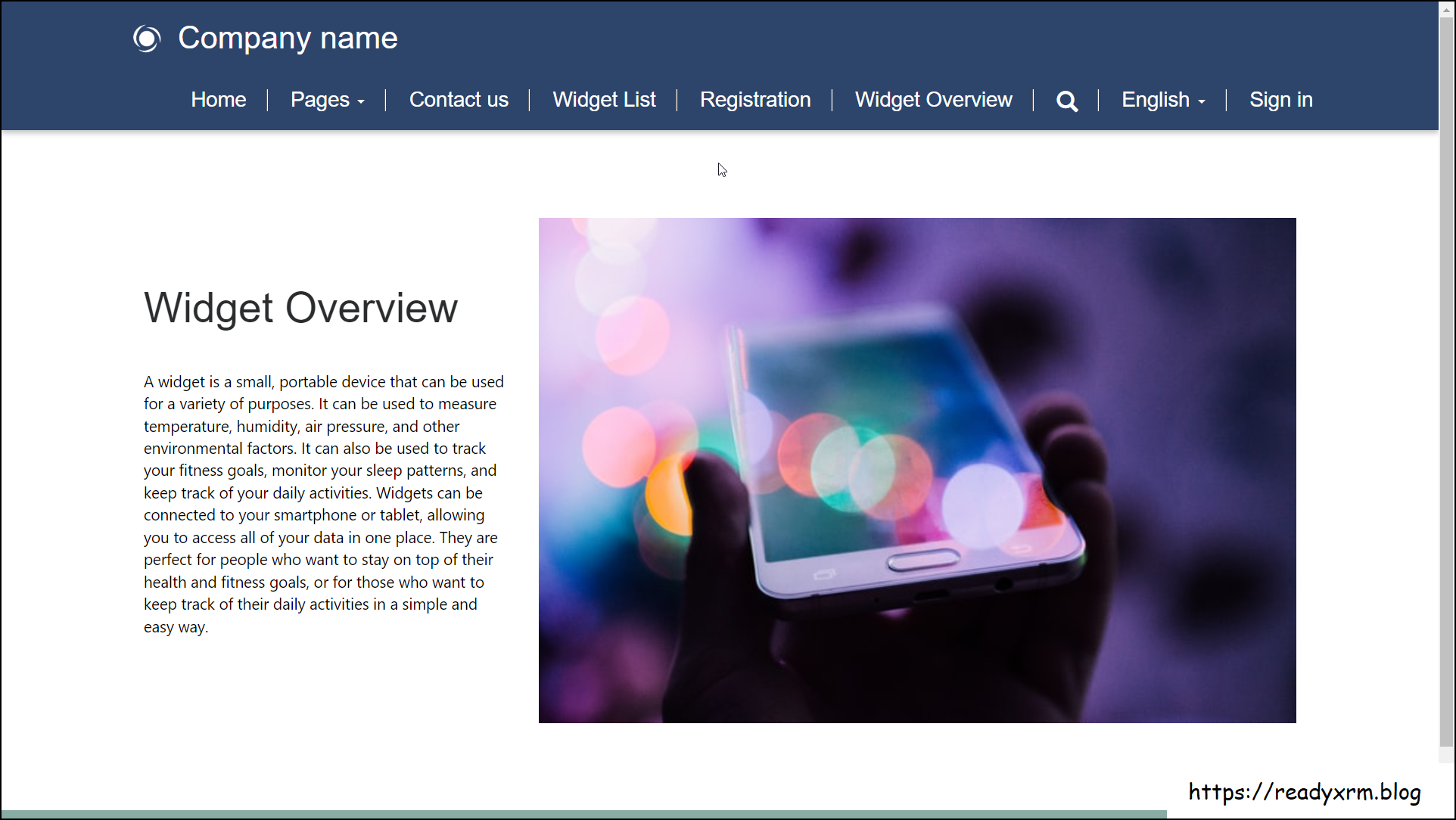The height and width of the screenshot is (820, 1456).
Task: Click the widget description paragraph
Action: (324, 504)
